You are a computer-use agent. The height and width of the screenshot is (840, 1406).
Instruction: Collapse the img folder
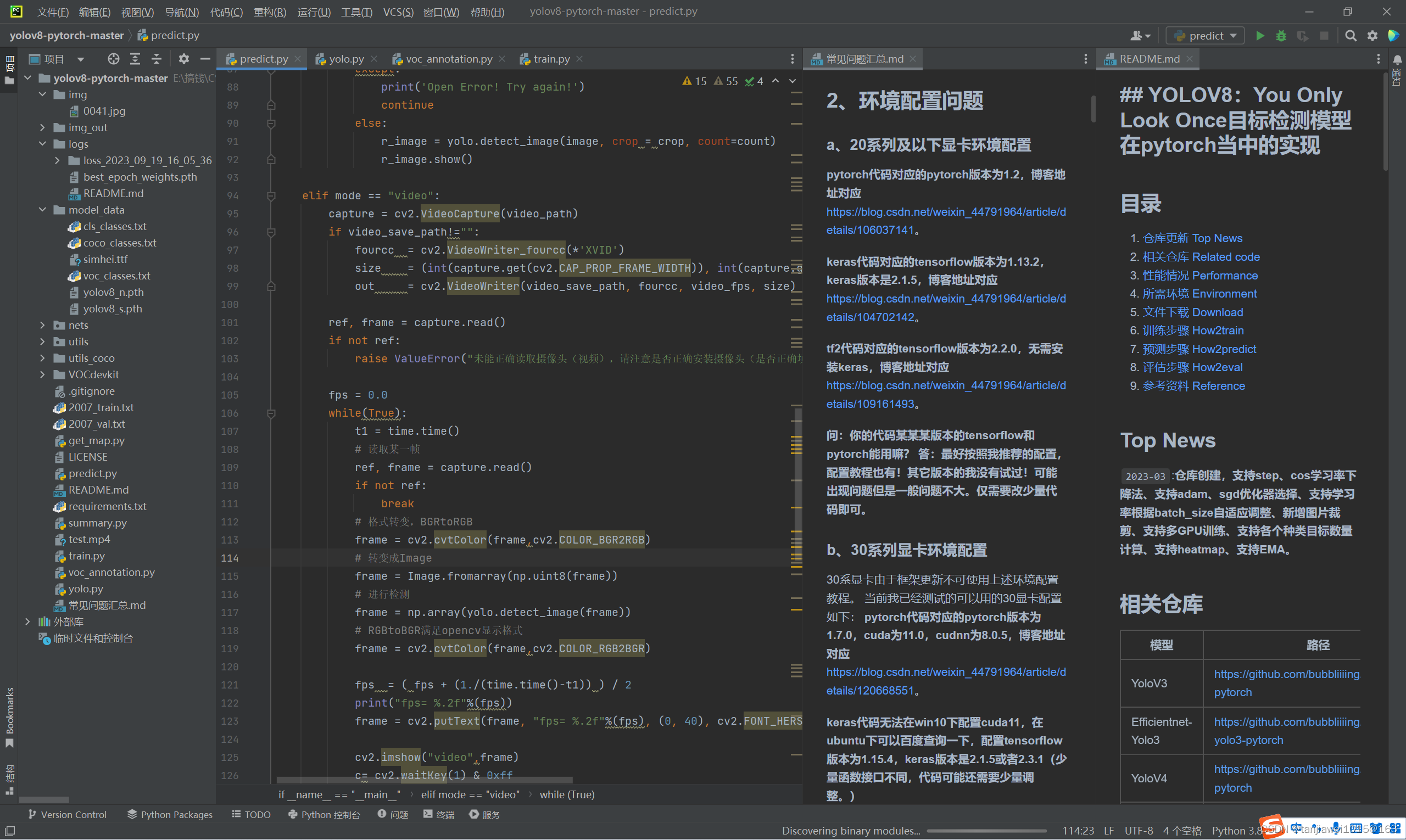tap(42, 94)
